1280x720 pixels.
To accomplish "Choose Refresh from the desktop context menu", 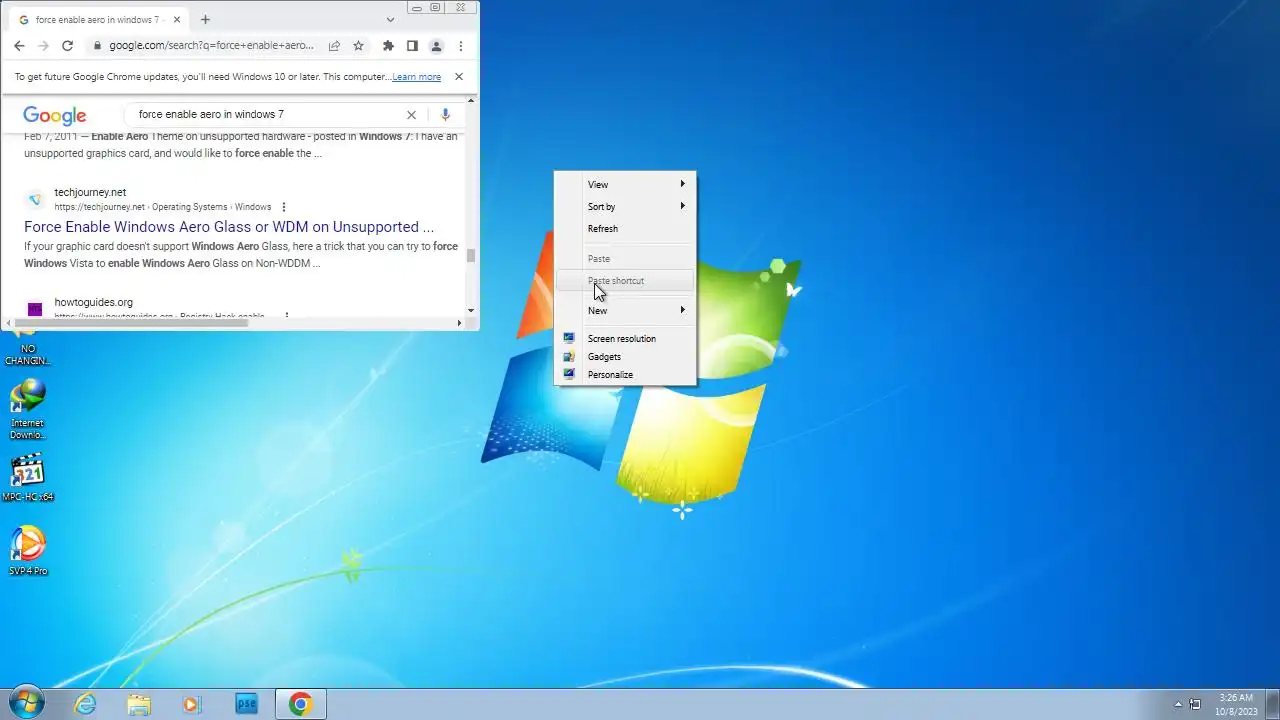I will click(x=625, y=229).
